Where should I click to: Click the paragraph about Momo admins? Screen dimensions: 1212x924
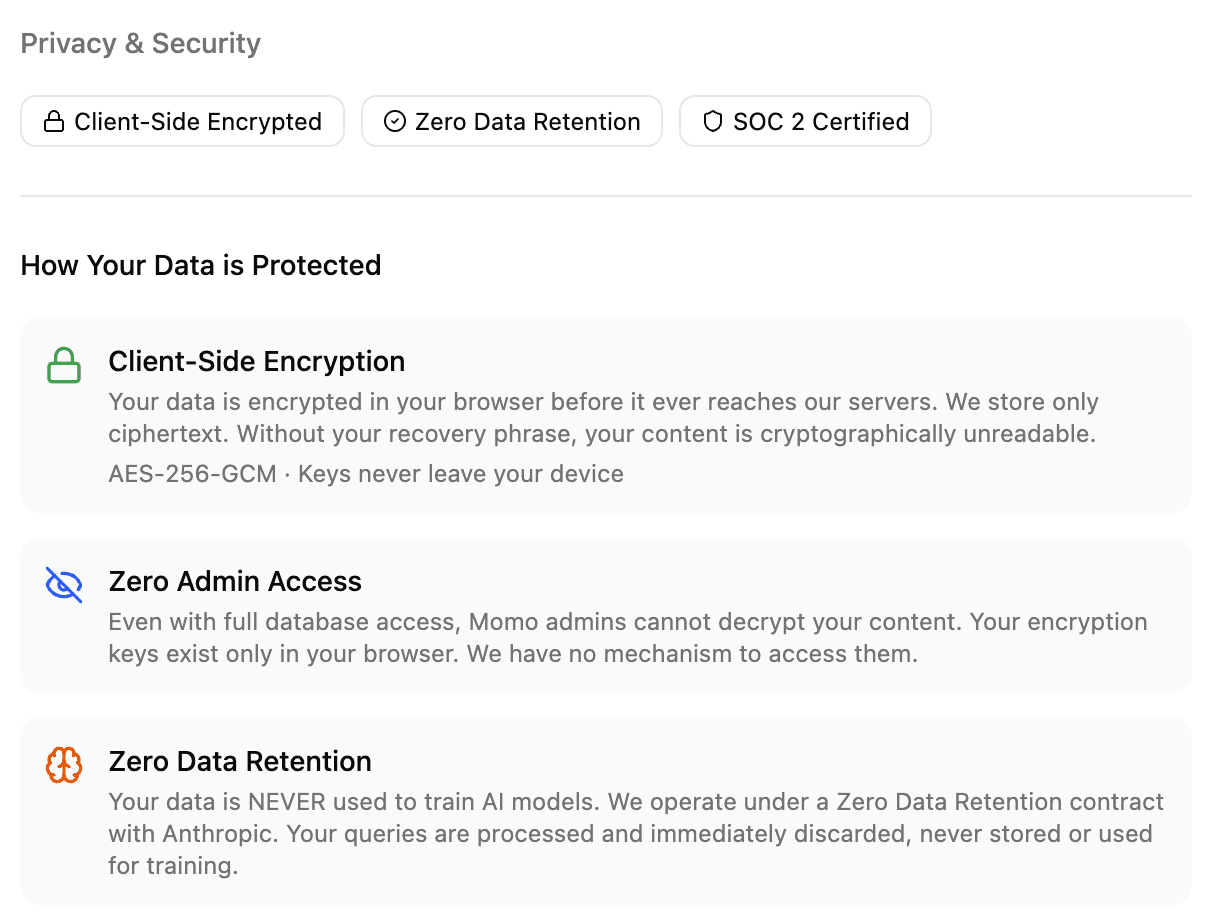(x=627, y=638)
